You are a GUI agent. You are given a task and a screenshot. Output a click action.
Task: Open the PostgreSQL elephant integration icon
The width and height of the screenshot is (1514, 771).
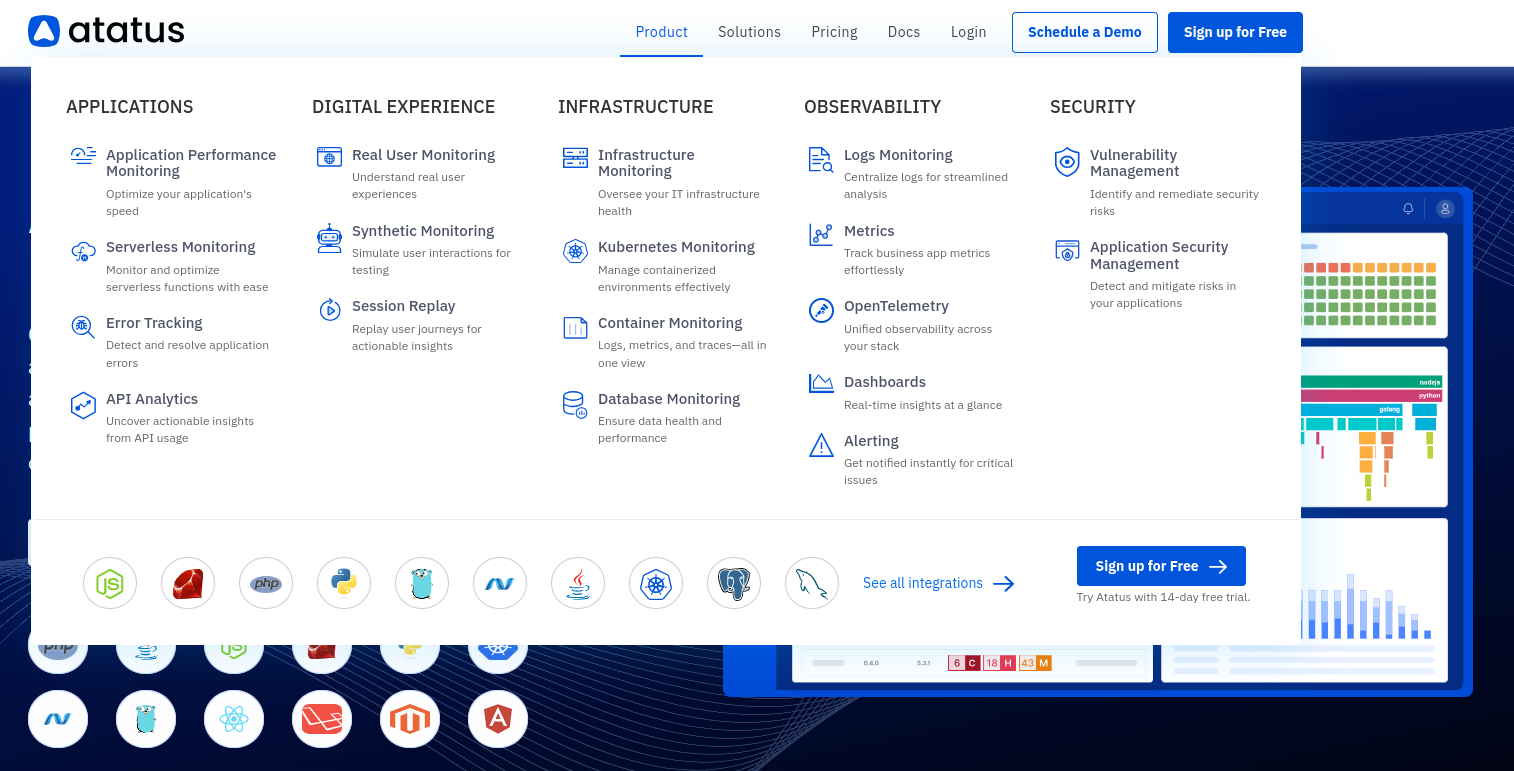(733, 583)
